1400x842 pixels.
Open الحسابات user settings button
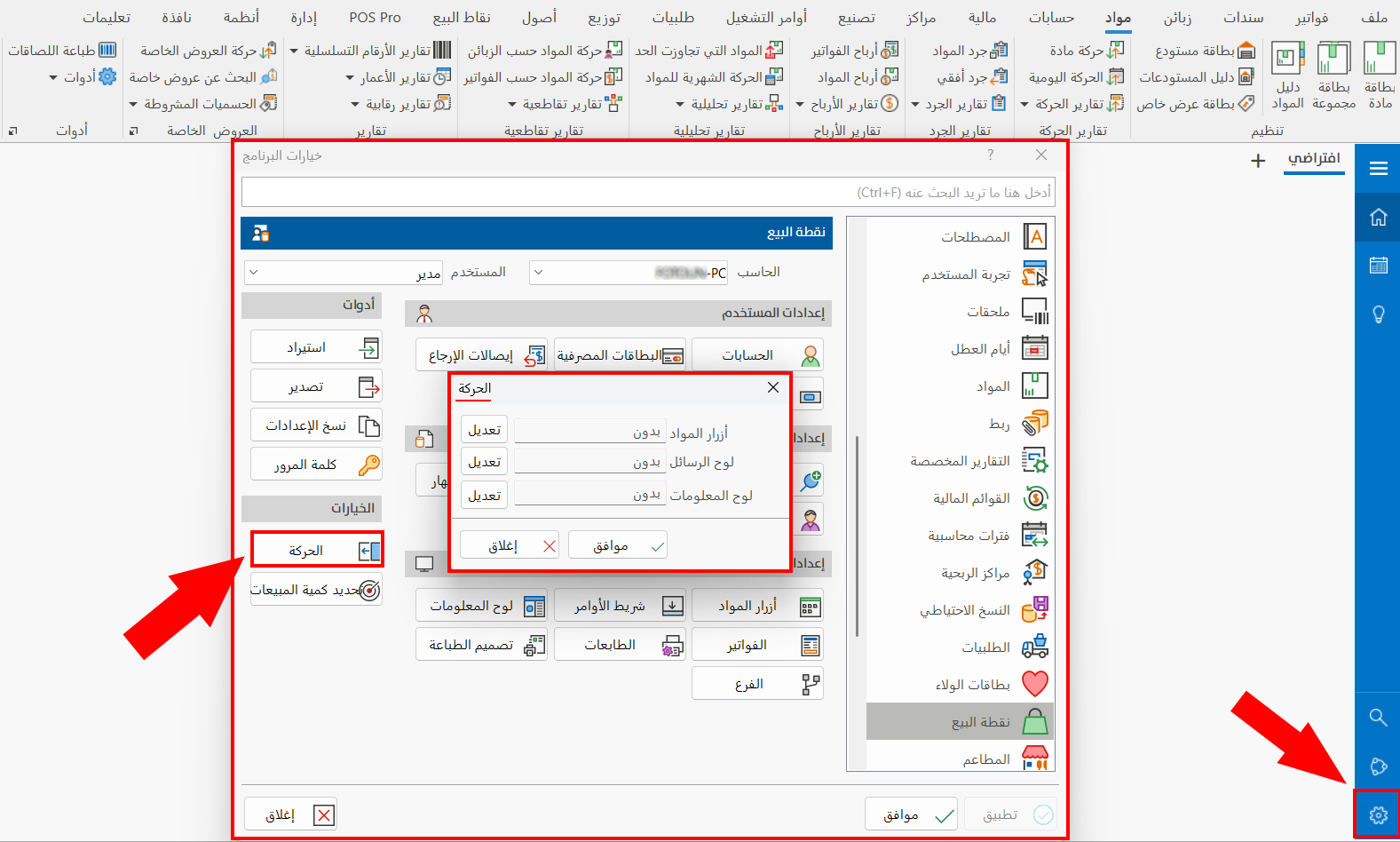[757, 355]
